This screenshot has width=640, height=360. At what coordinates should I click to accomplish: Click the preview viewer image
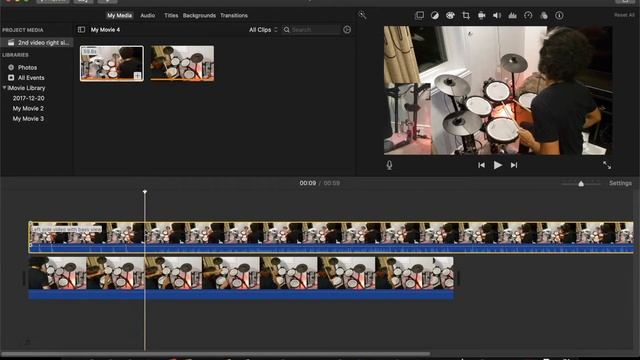pyautogui.click(x=498, y=90)
